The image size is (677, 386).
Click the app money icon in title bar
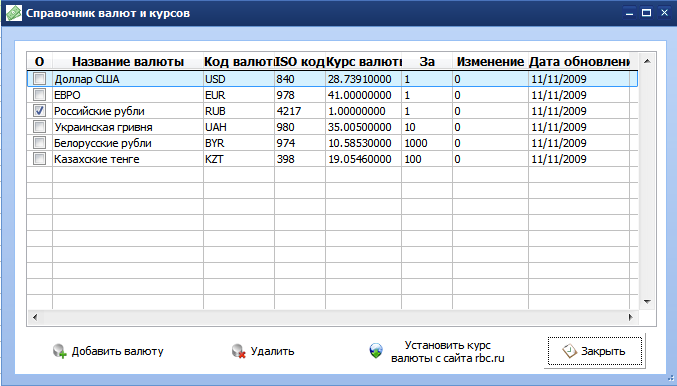(13, 13)
